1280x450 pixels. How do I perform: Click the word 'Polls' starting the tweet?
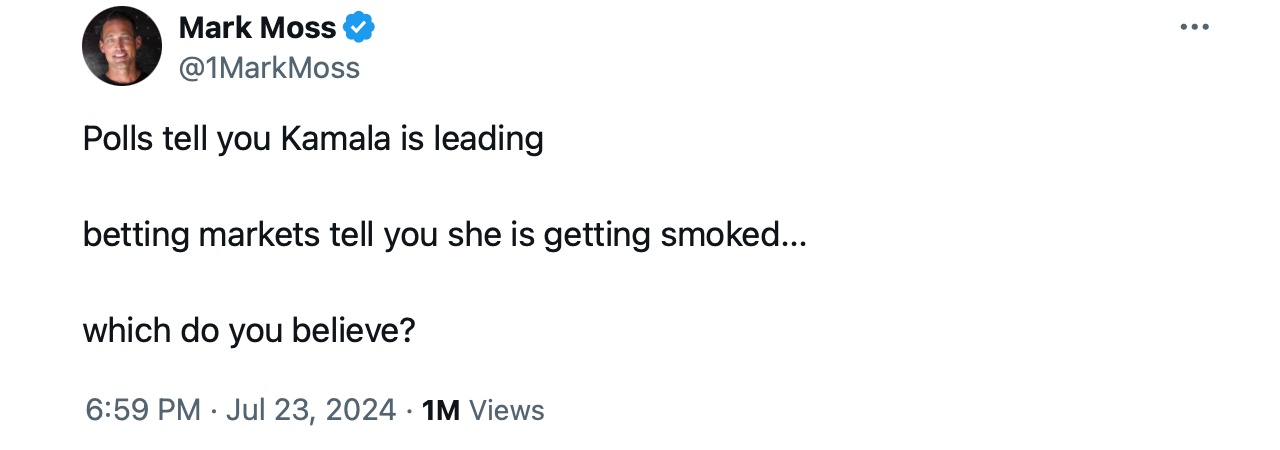tap(115, 139)
